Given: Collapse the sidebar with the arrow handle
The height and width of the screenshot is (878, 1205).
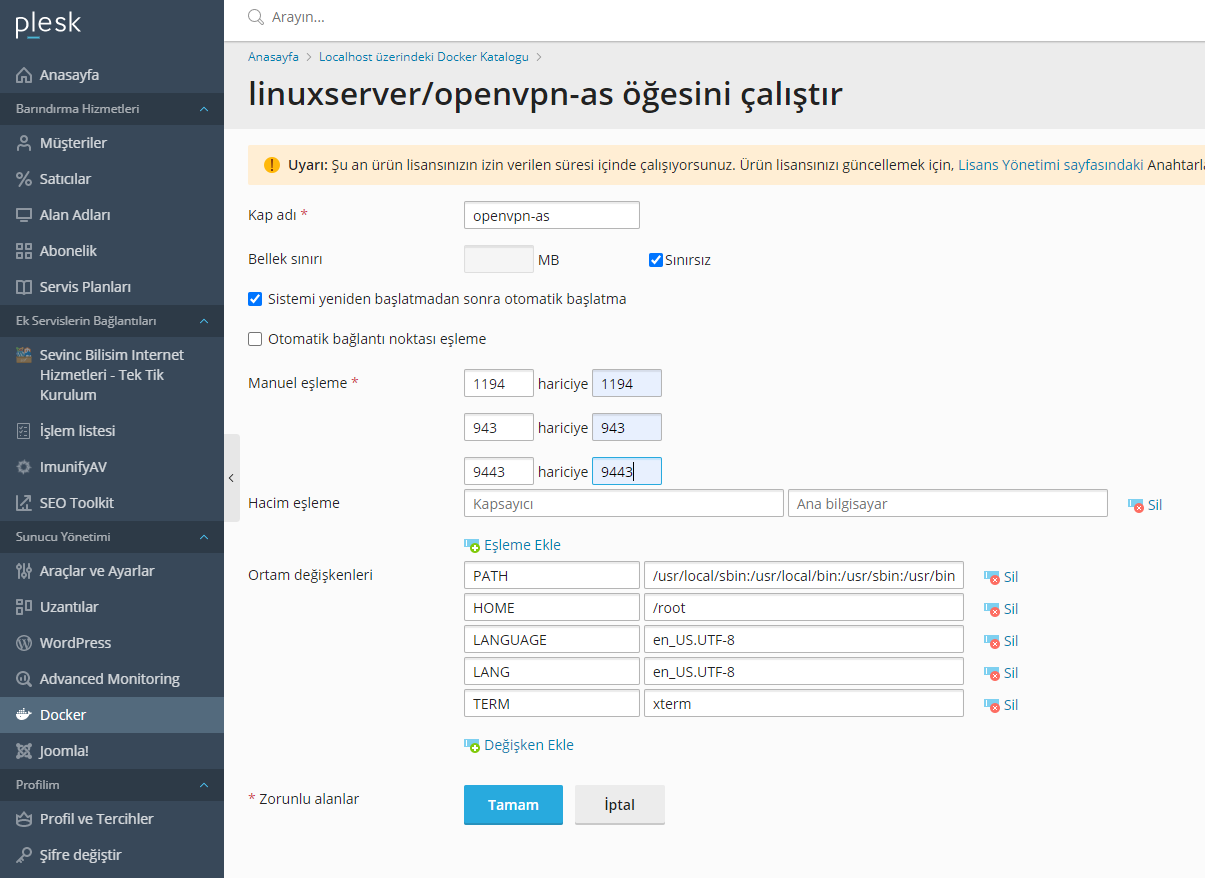Looking at the screenshot, I should coord(232,478).
